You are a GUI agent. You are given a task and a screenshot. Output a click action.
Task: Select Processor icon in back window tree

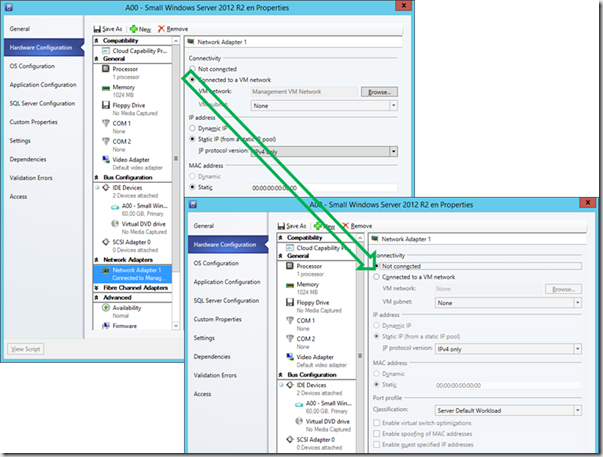click(106, 69)
